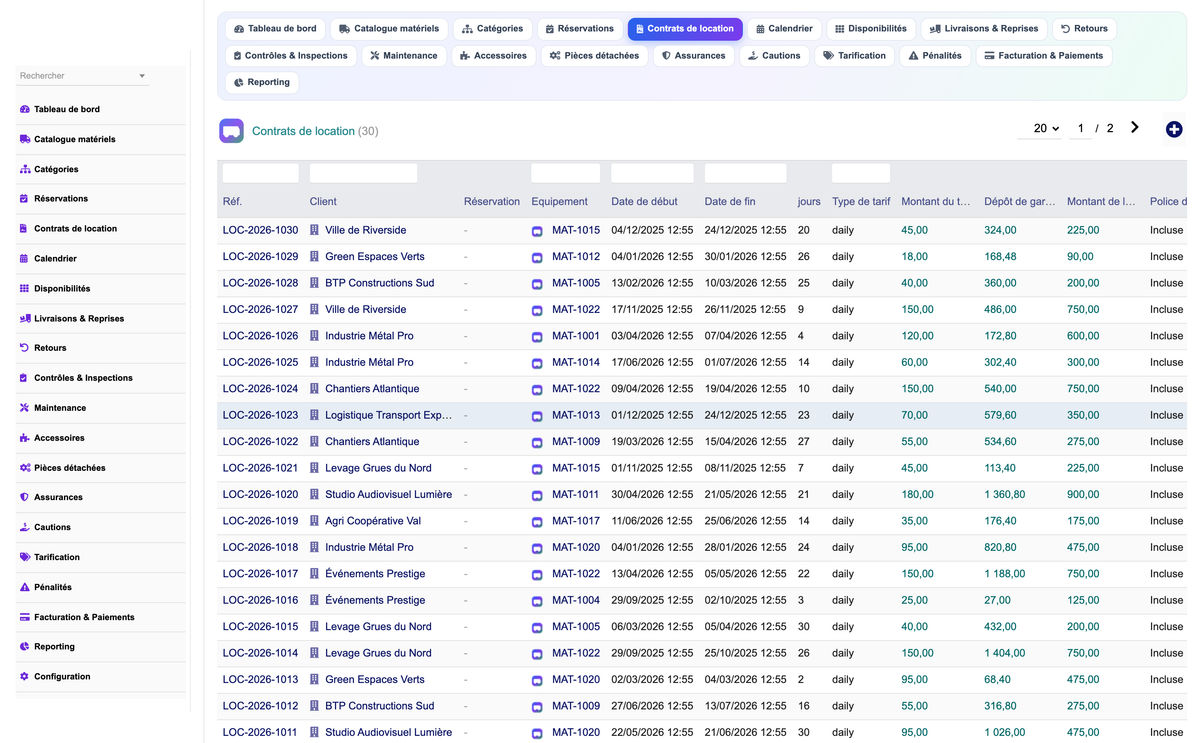Open client Studio Audiovisuel Lumière in LOC-2026-1020 row
This screenshot has height=743, width=1200.
388,494
